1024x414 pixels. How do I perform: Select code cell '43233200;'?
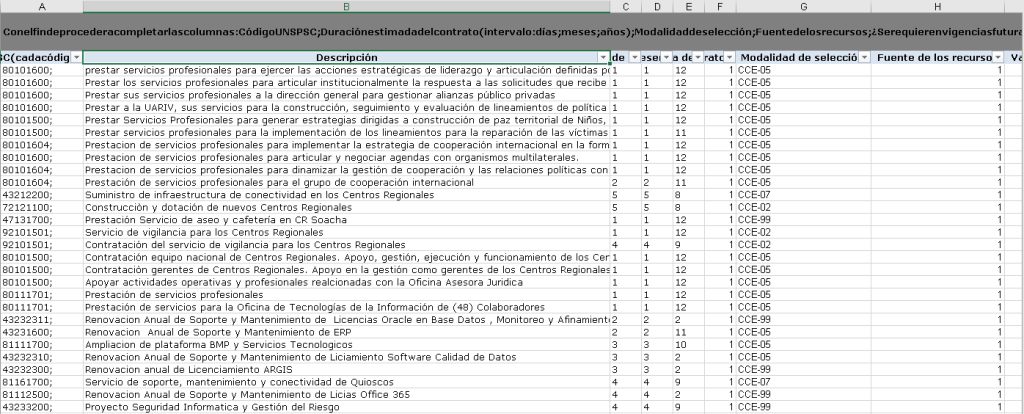pyautogui.click(x=42, y=407)
